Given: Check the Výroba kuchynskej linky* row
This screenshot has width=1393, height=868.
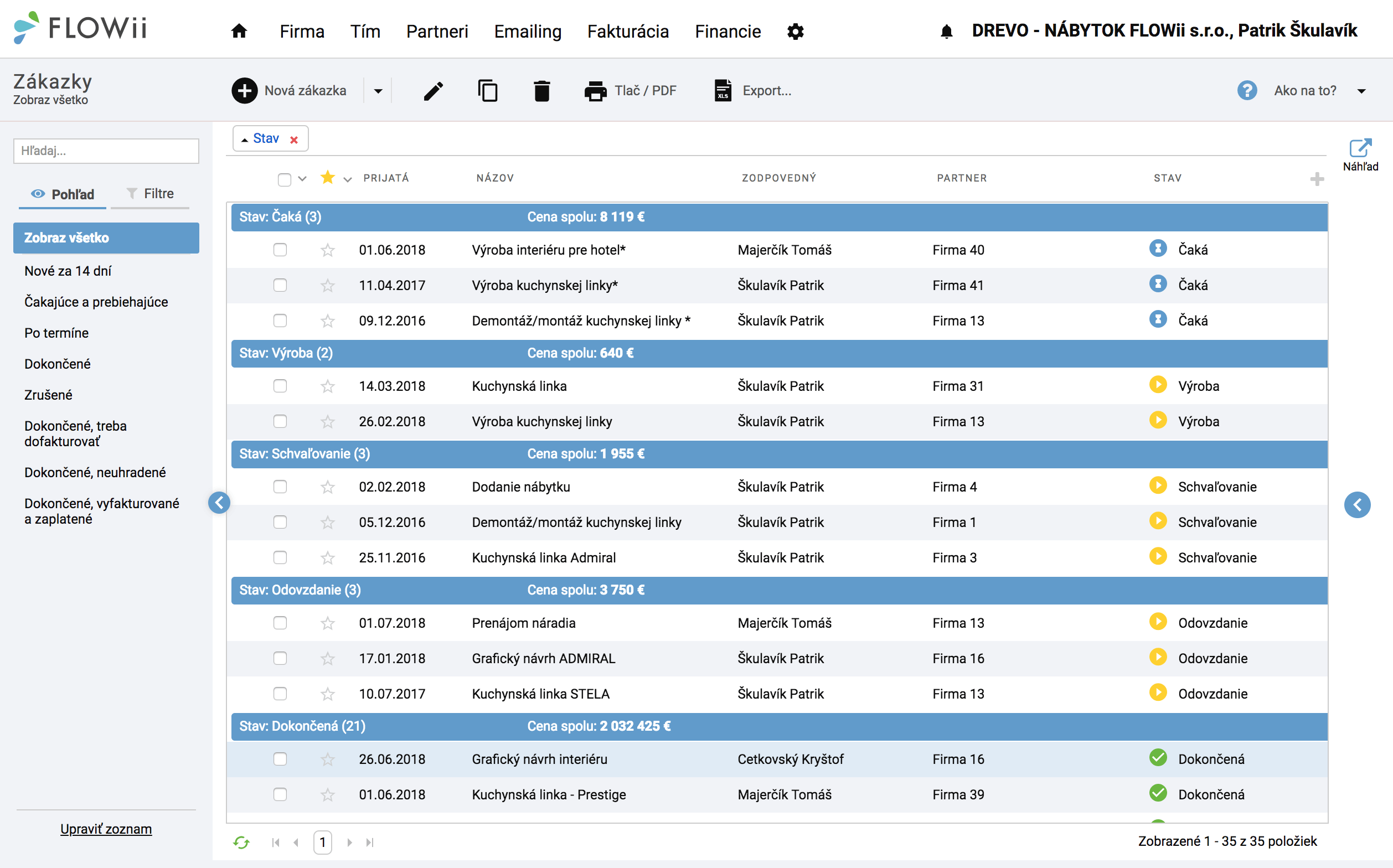Looking at the screenshot, I should pyautogui.click(x=280, y=285).
